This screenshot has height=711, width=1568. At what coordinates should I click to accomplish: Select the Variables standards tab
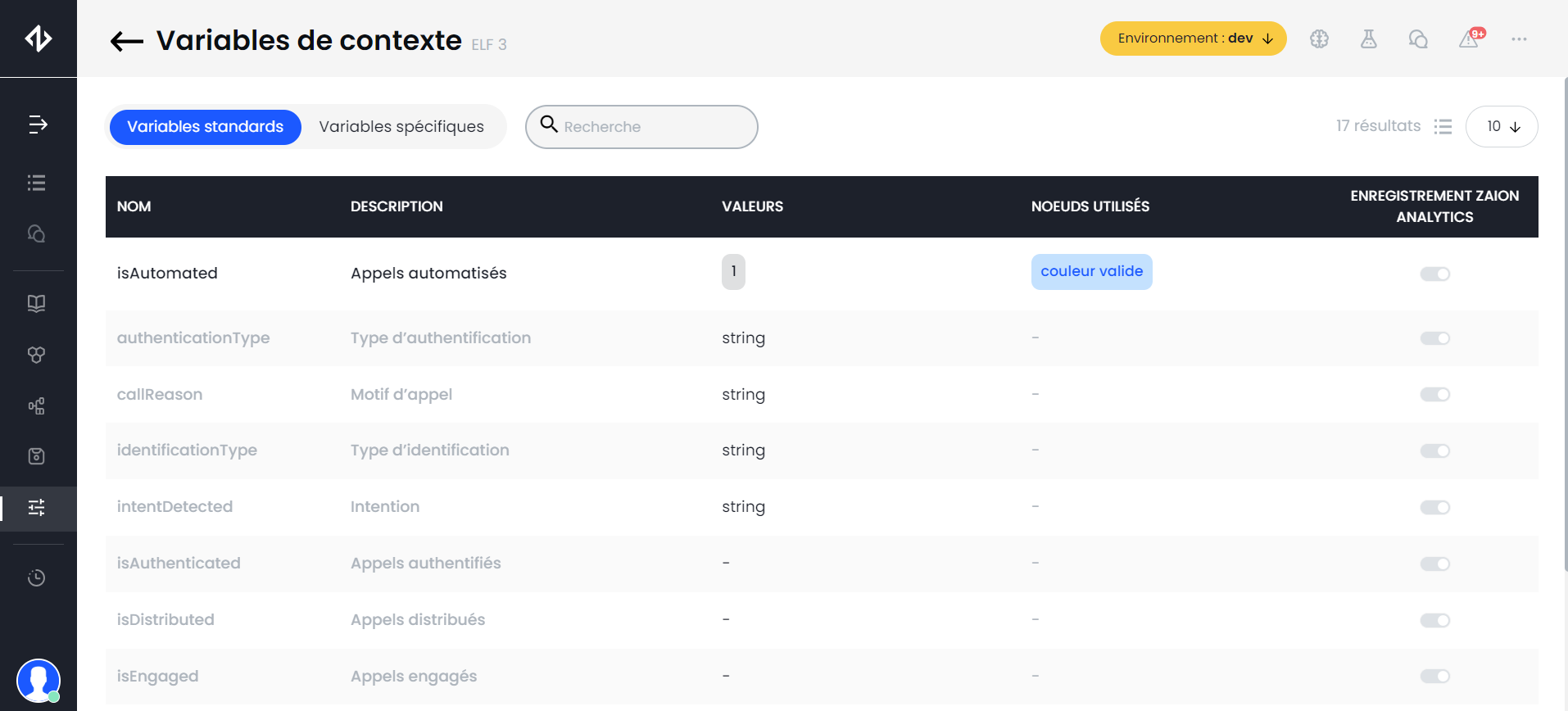pyautogui.click(x=206, y=127)
